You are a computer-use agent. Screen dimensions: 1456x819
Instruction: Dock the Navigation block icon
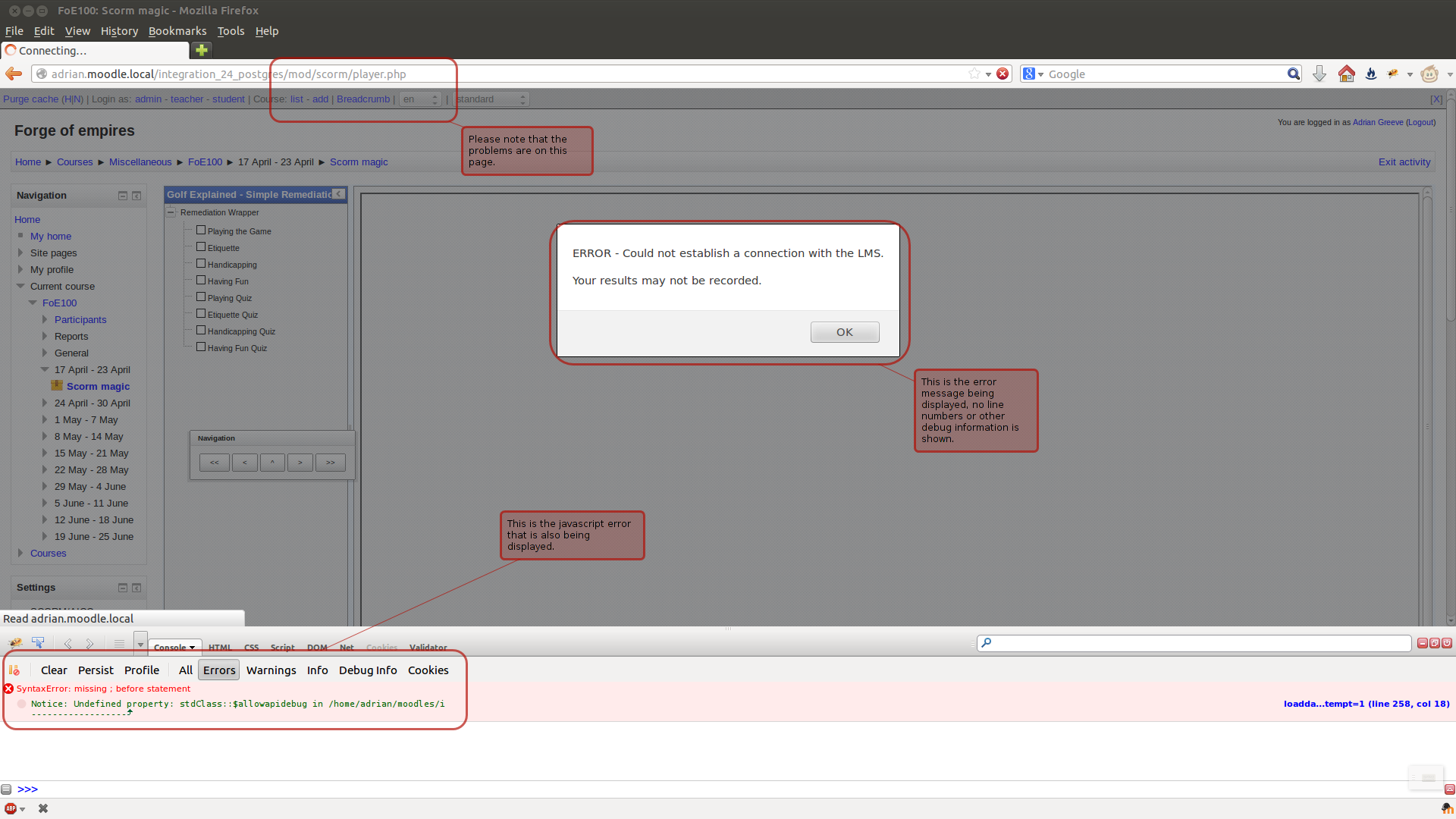[x=136, y=196]
